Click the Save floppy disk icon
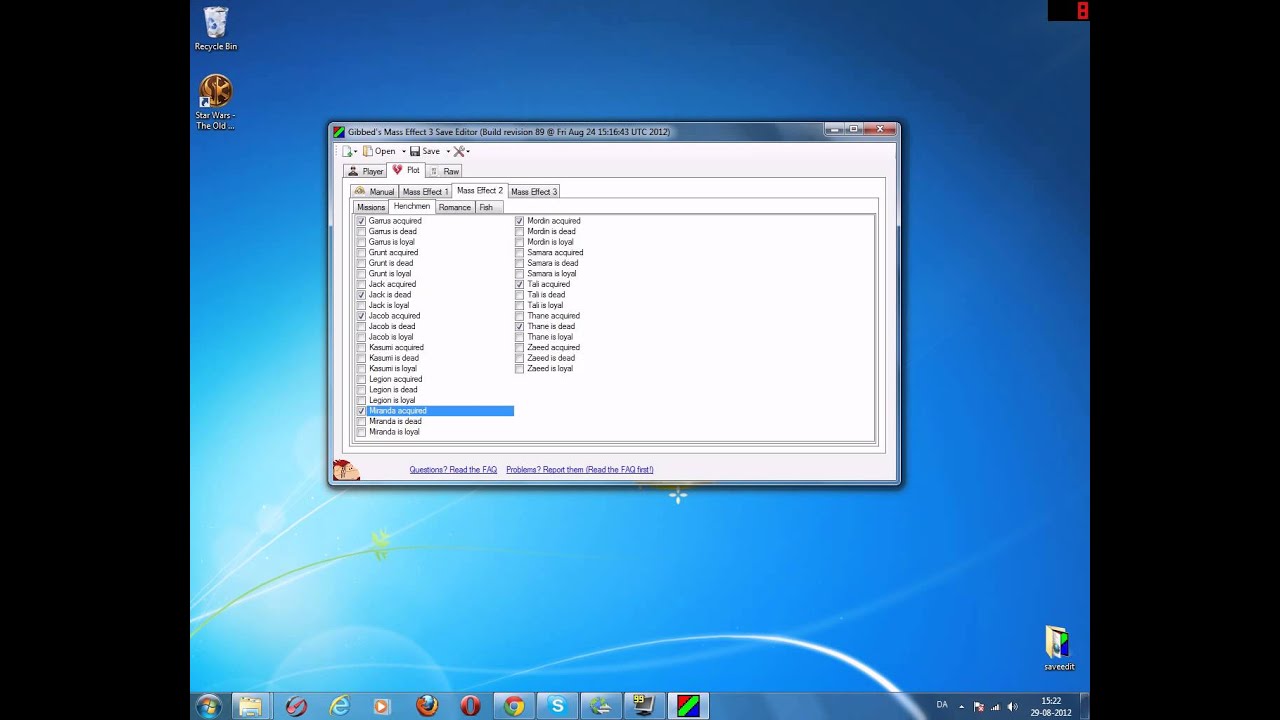 pyautogui.click(x=415, y=151)
